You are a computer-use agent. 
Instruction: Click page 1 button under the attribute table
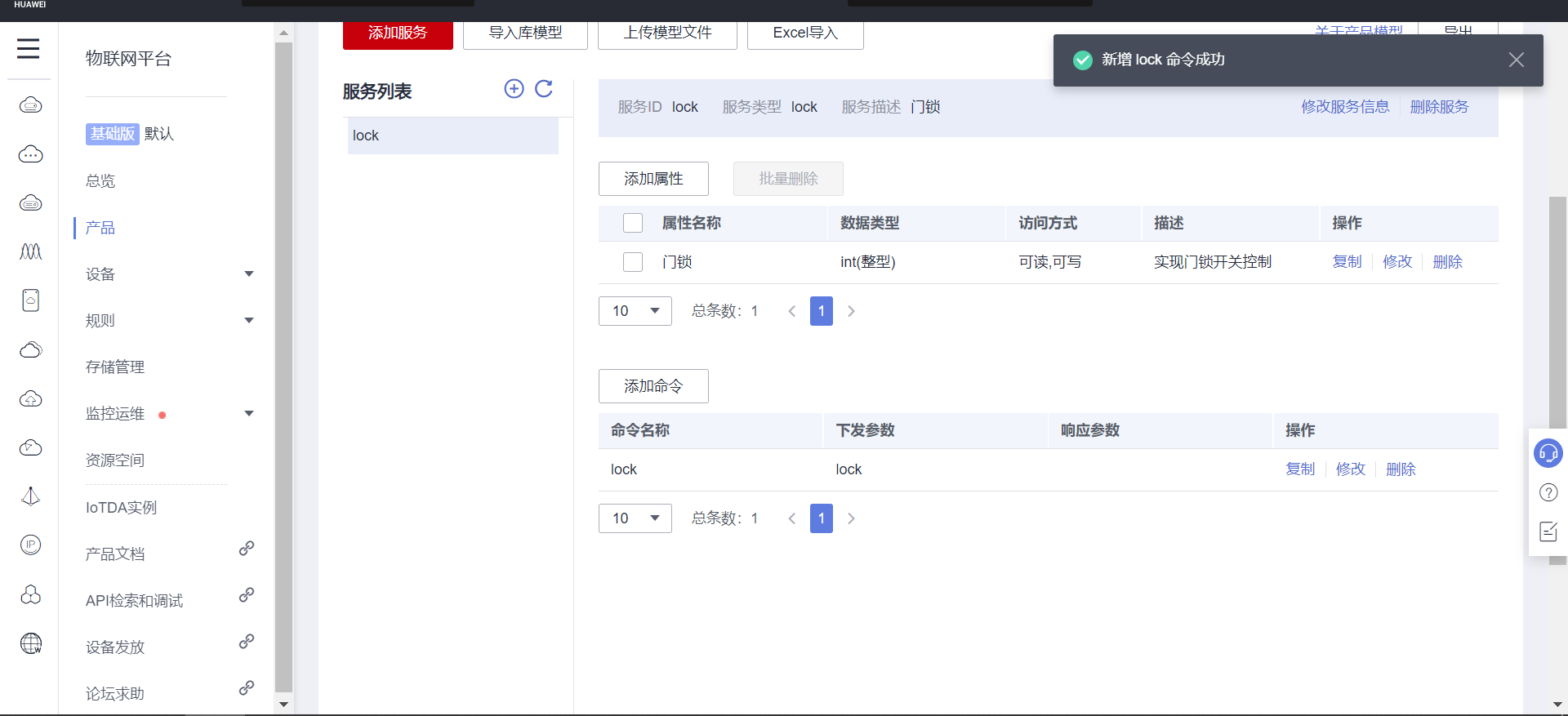pos(822,311)
